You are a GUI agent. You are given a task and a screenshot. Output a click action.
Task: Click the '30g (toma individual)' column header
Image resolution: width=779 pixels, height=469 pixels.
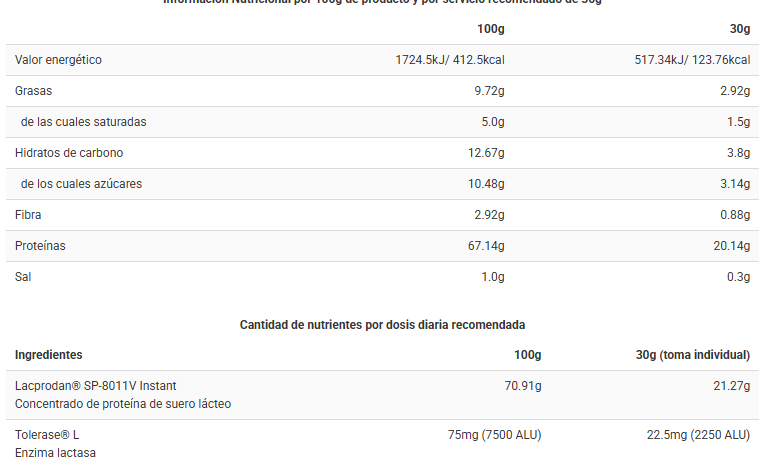point(693,355)
